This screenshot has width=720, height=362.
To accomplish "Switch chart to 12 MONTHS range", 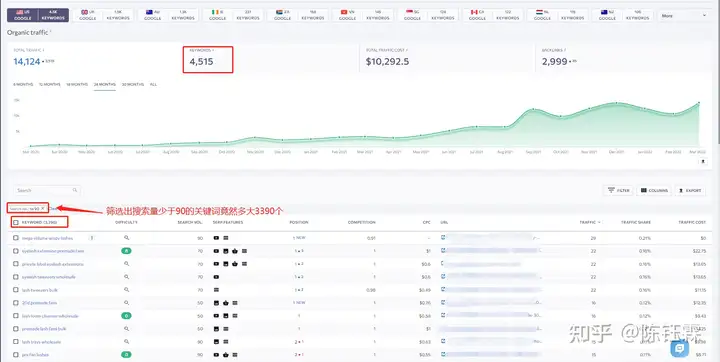I will [50, 85].
